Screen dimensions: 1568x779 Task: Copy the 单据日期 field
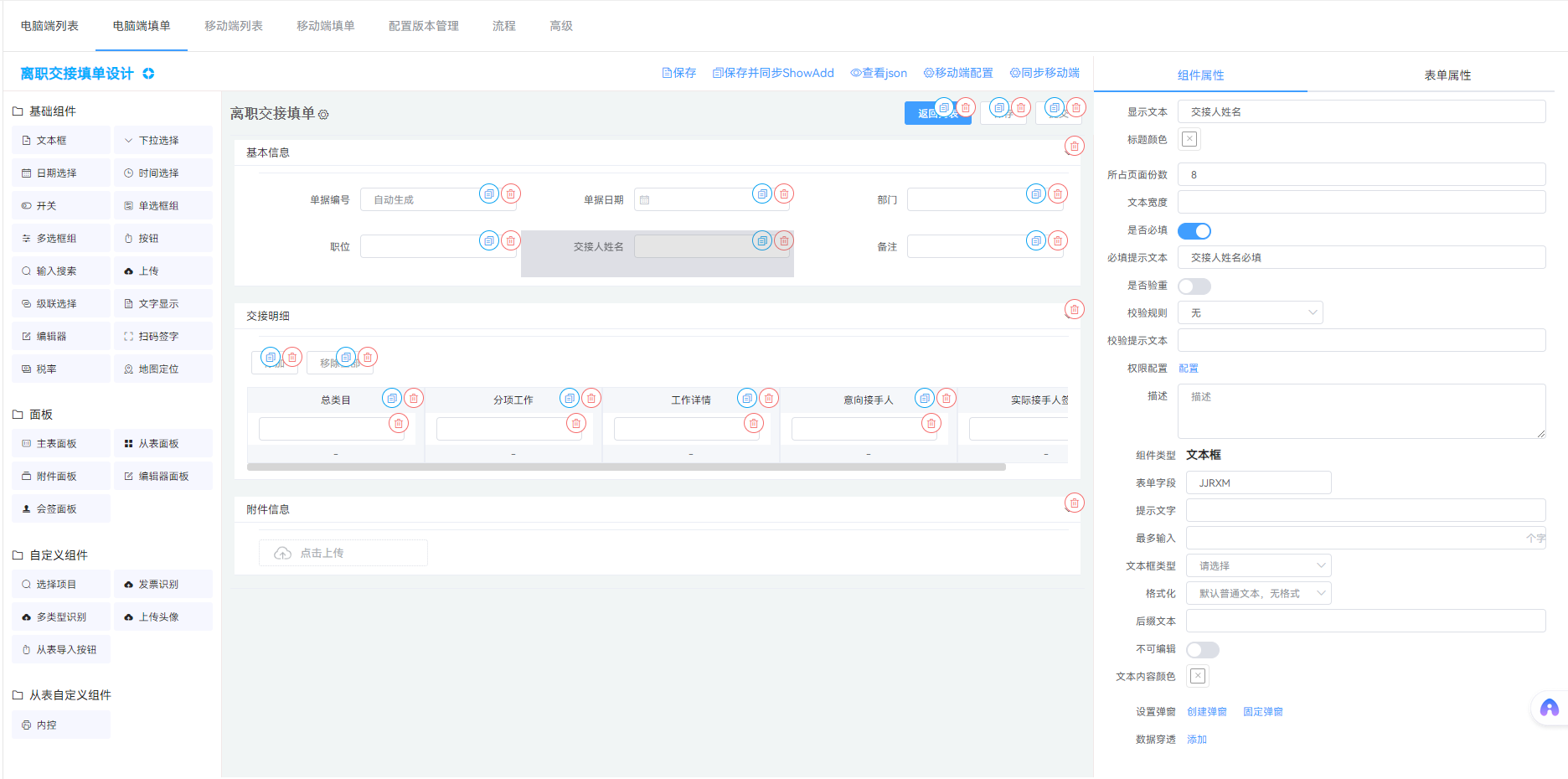762,193
